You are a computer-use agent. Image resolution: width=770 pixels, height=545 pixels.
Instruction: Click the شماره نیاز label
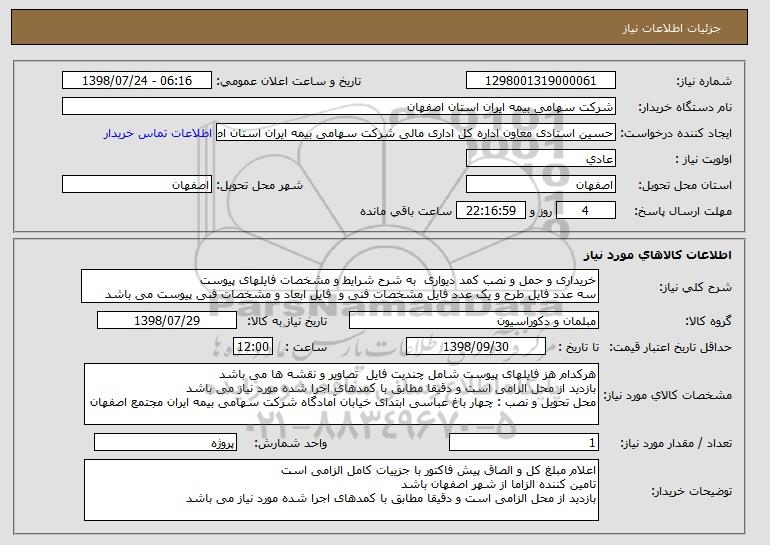pyautogui.click(x=704, y=81)
